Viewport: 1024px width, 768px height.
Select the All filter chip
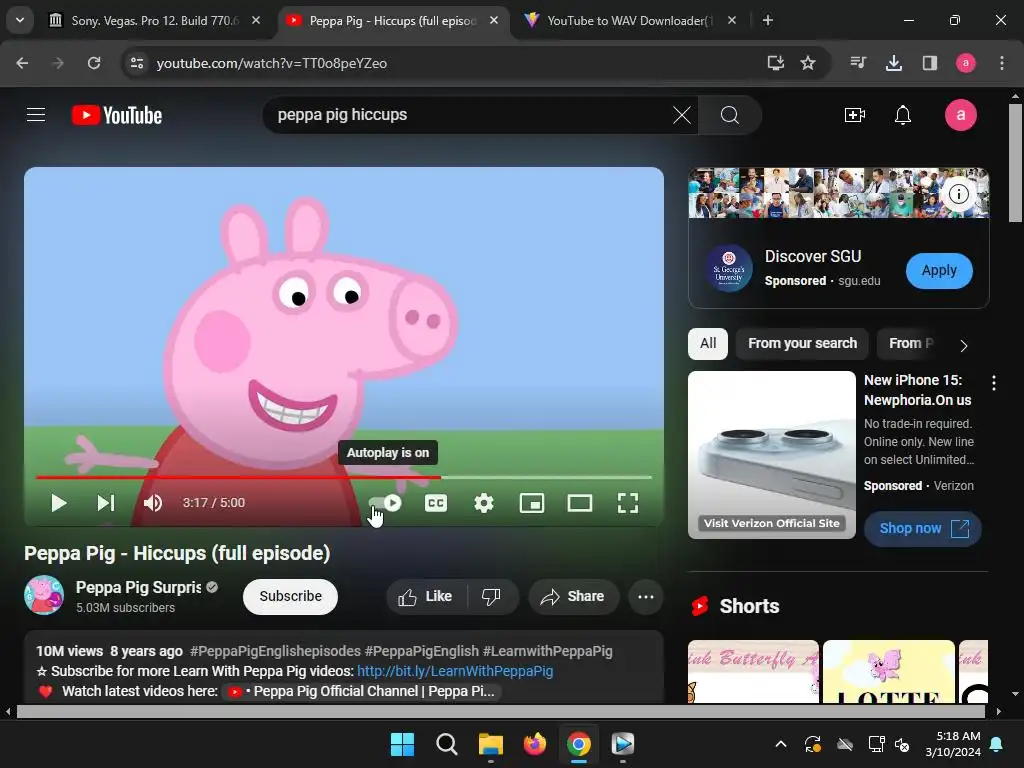click(x=708, y=344)
